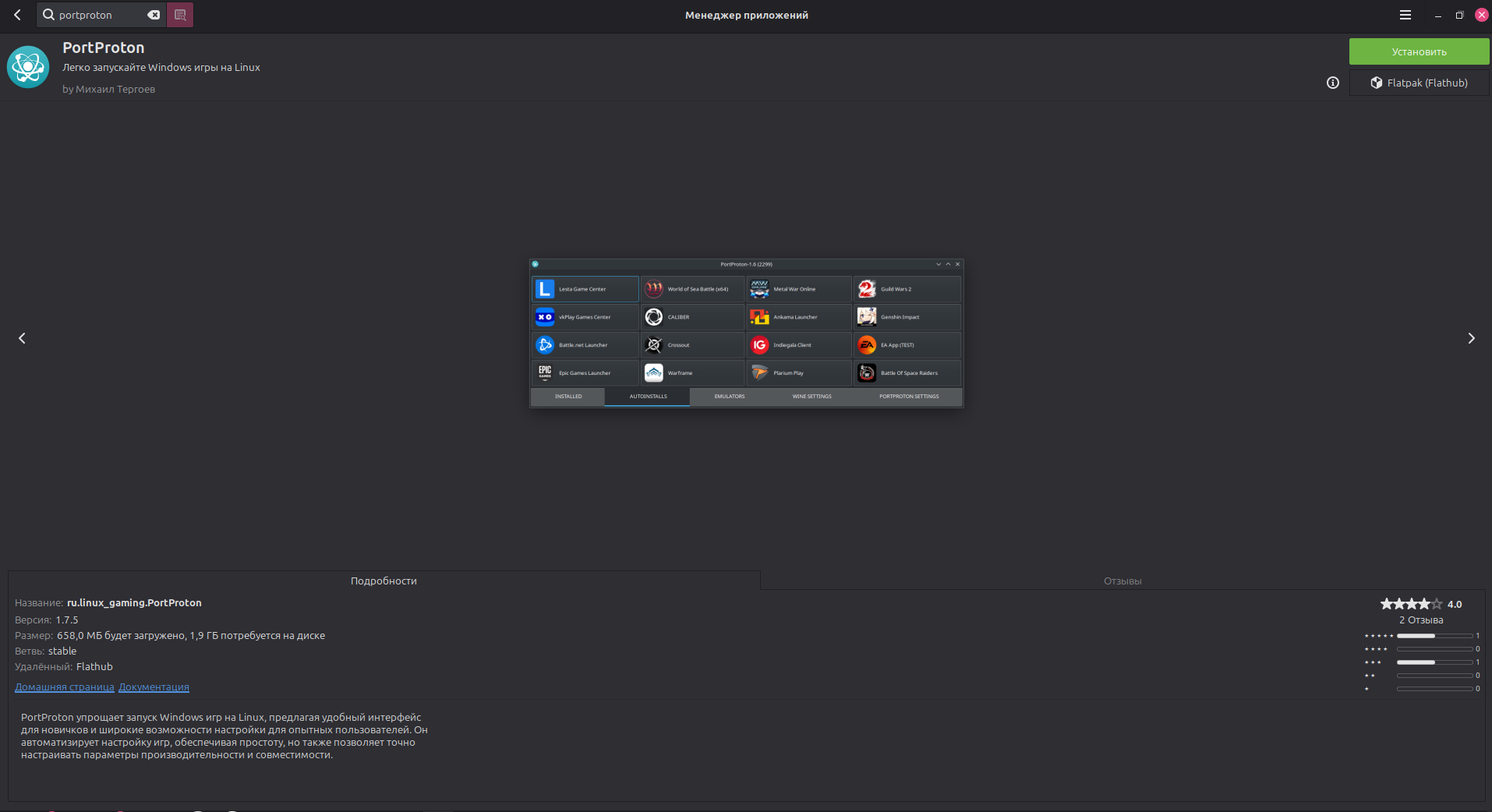Click the one-star rating bar
This screenshot has height=812, width=1492.
tap(1434, 689)
